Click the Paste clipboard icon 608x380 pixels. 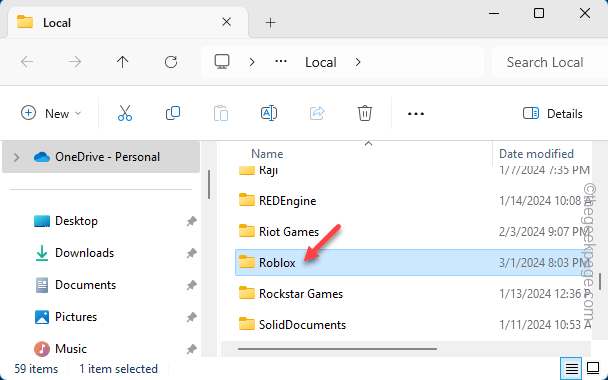[221, 113]
